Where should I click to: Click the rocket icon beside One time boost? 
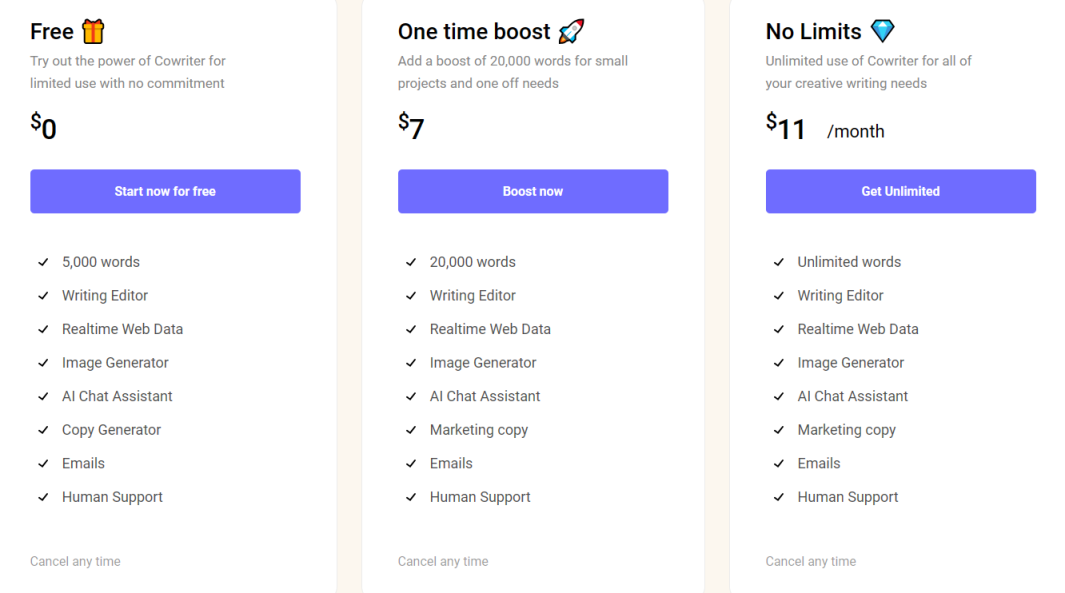point(571,31)
